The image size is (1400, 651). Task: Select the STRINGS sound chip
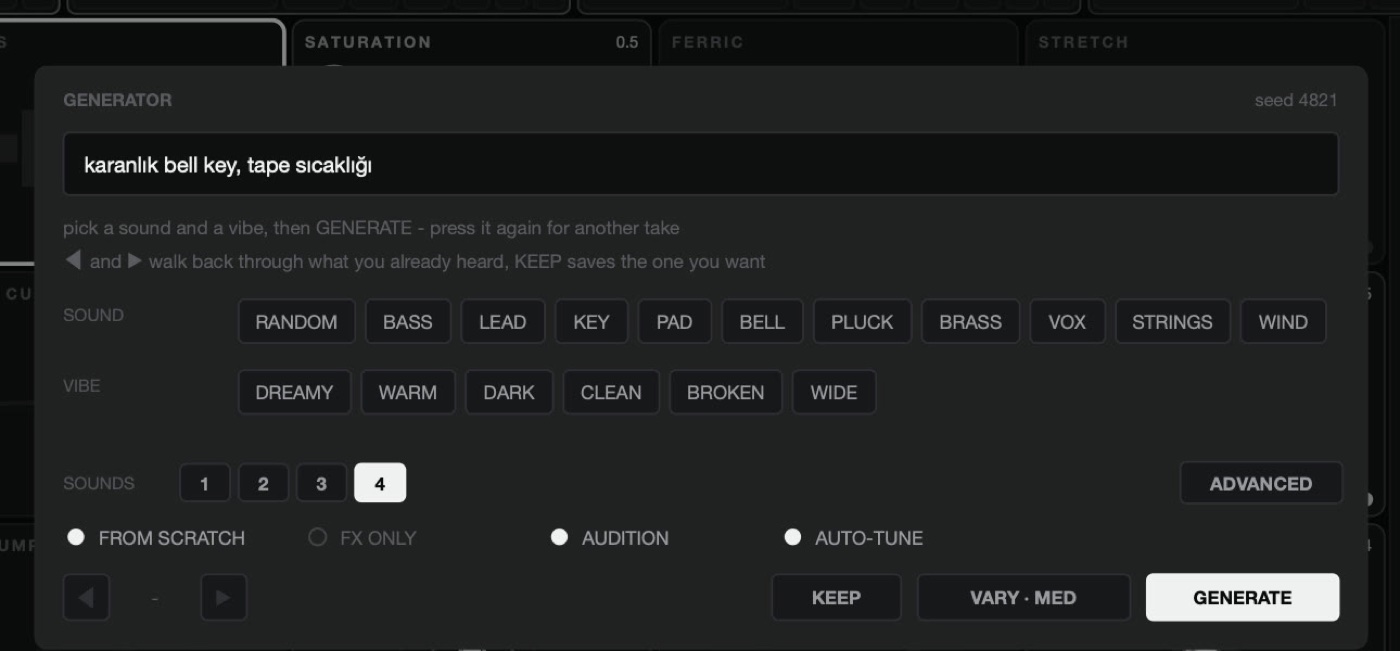(x=1172, y=322)
